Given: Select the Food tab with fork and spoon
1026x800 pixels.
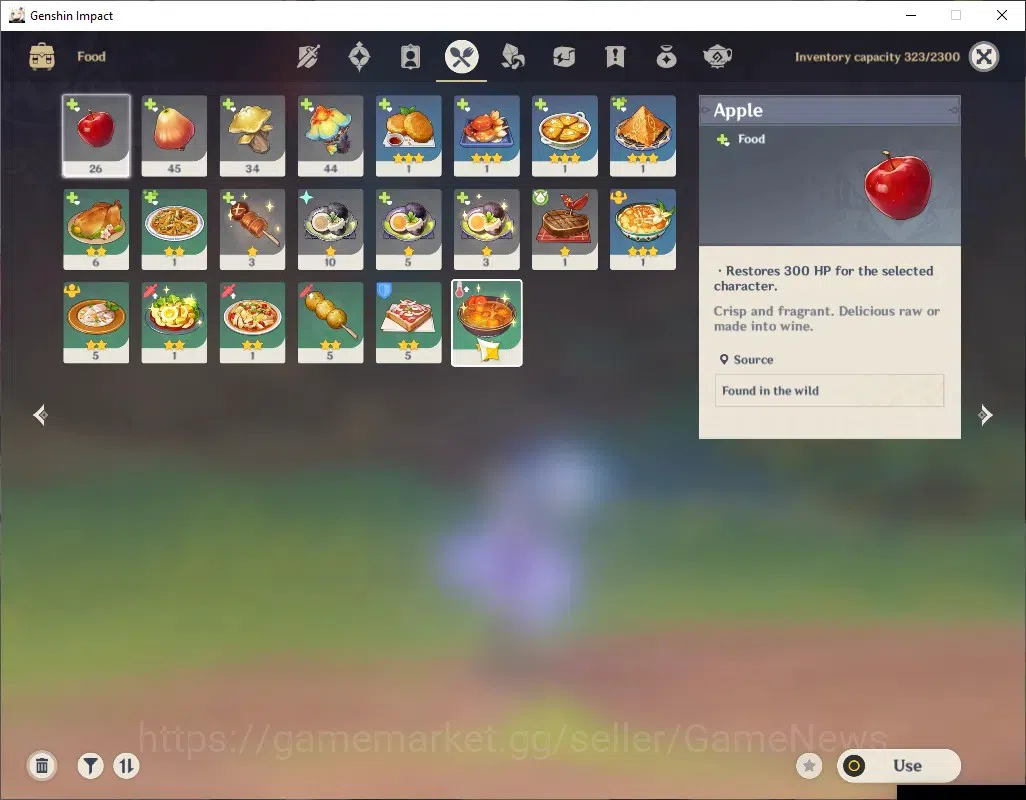Looking at the screenshot, I should [461, 57].
